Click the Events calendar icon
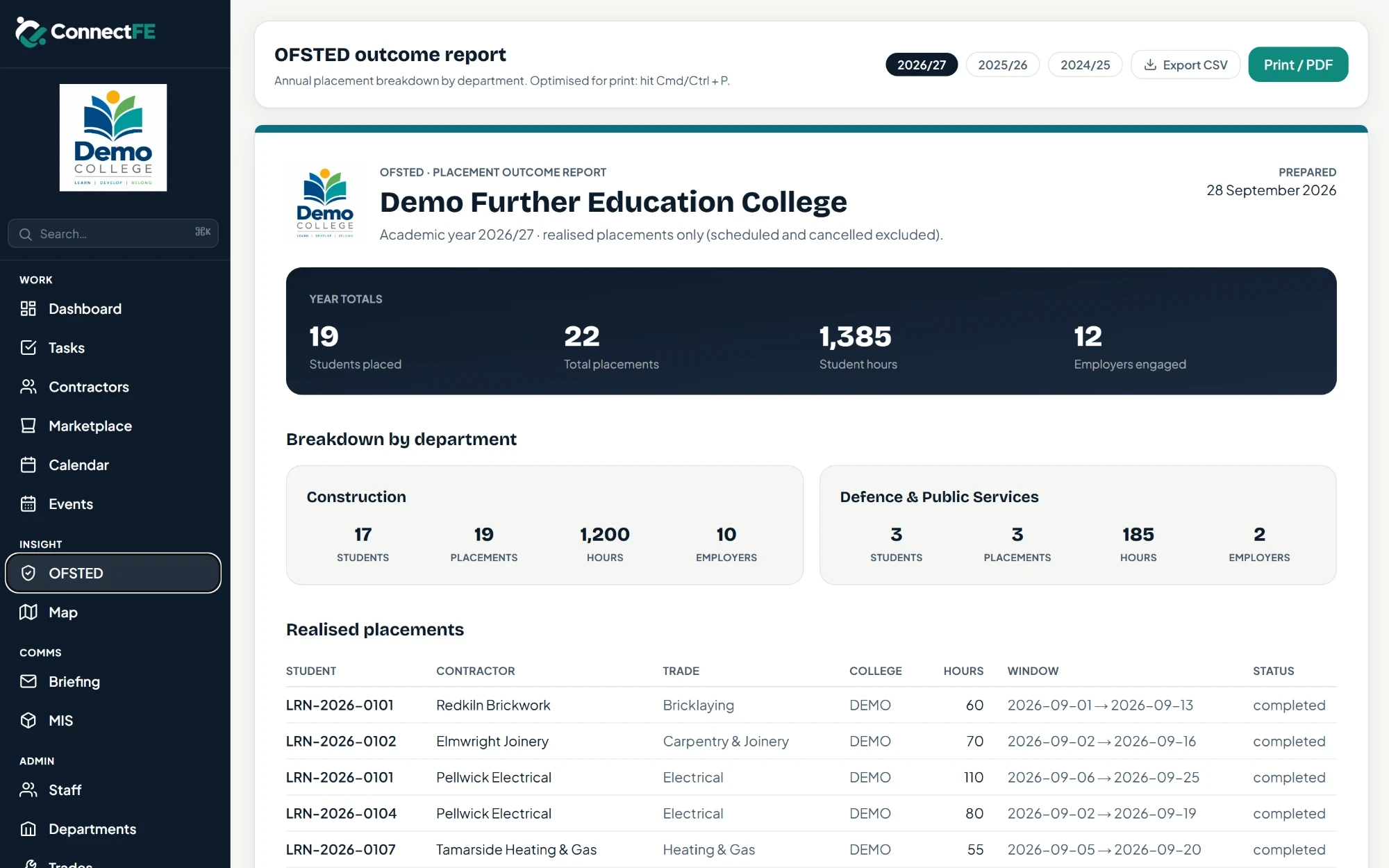Image resolution: width=1389 pixels, height=868 pixels. point(28,503)
